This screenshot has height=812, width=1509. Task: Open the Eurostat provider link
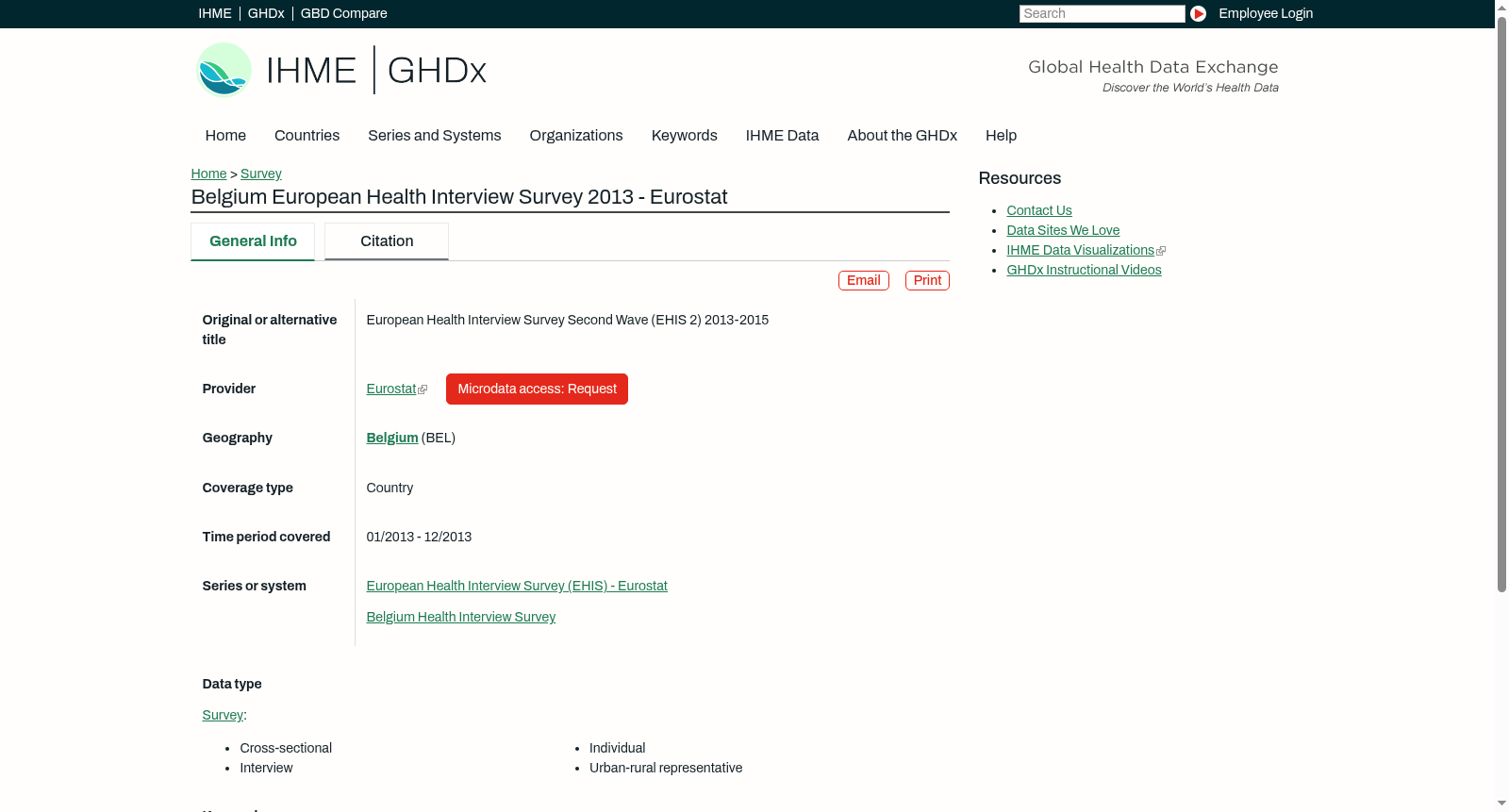tap(391, 389)
